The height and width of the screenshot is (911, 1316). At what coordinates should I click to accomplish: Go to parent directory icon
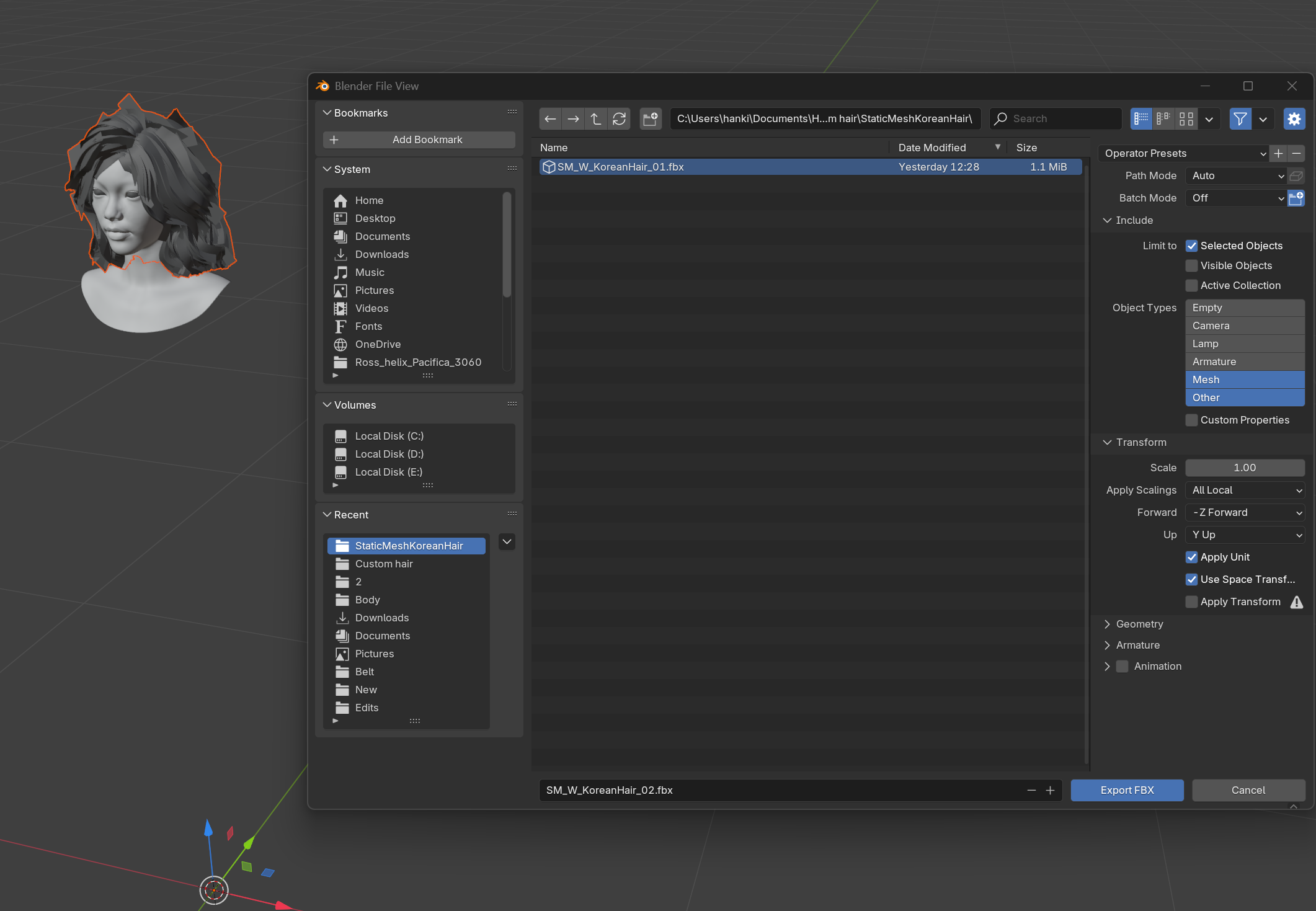click(x=596, y=118)
